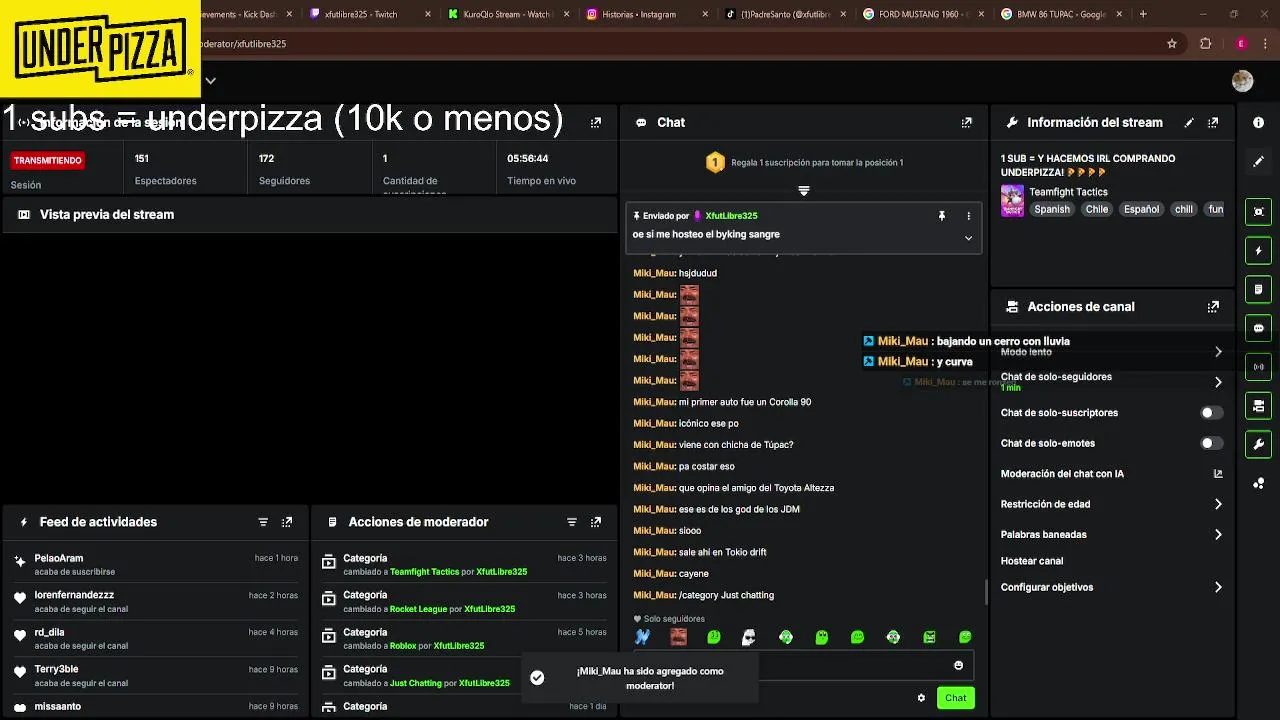
Task: Open Moderación del chat con IA link
Action: point(1218,474)
